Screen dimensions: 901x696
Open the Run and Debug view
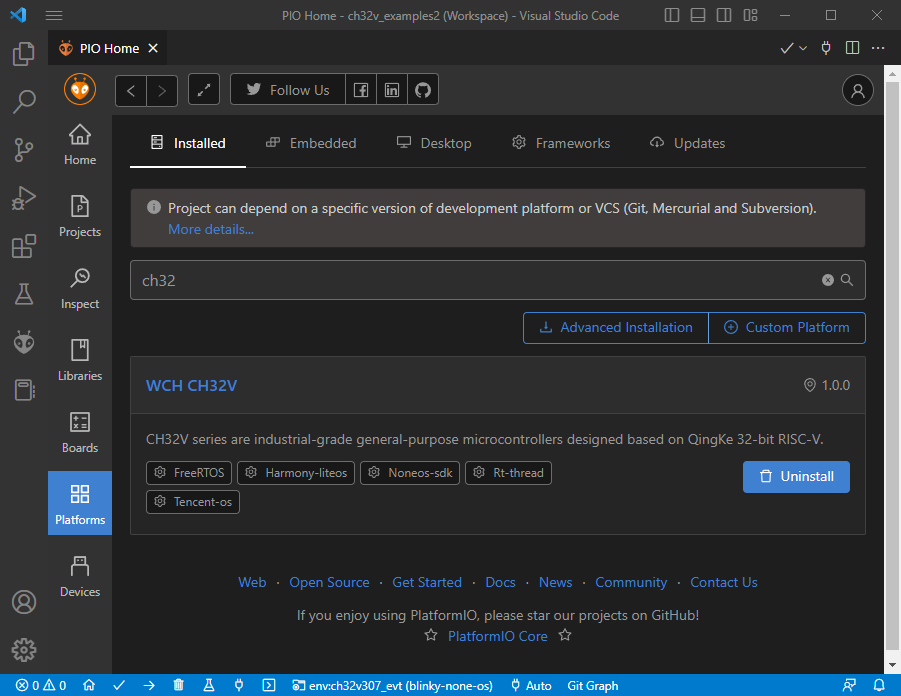coord(24,198)
